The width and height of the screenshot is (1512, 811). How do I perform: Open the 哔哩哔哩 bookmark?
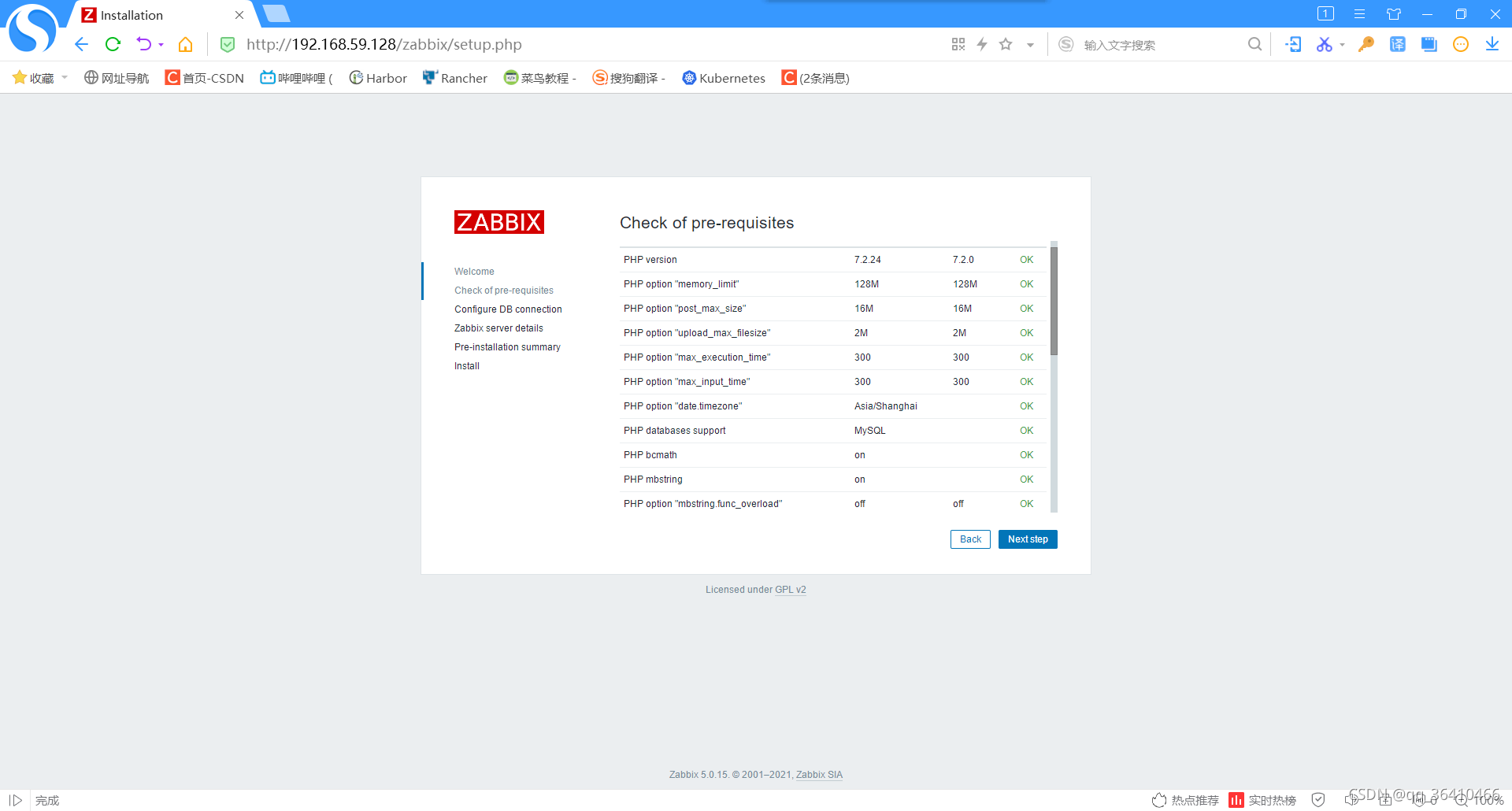click(x=297, y=78)
